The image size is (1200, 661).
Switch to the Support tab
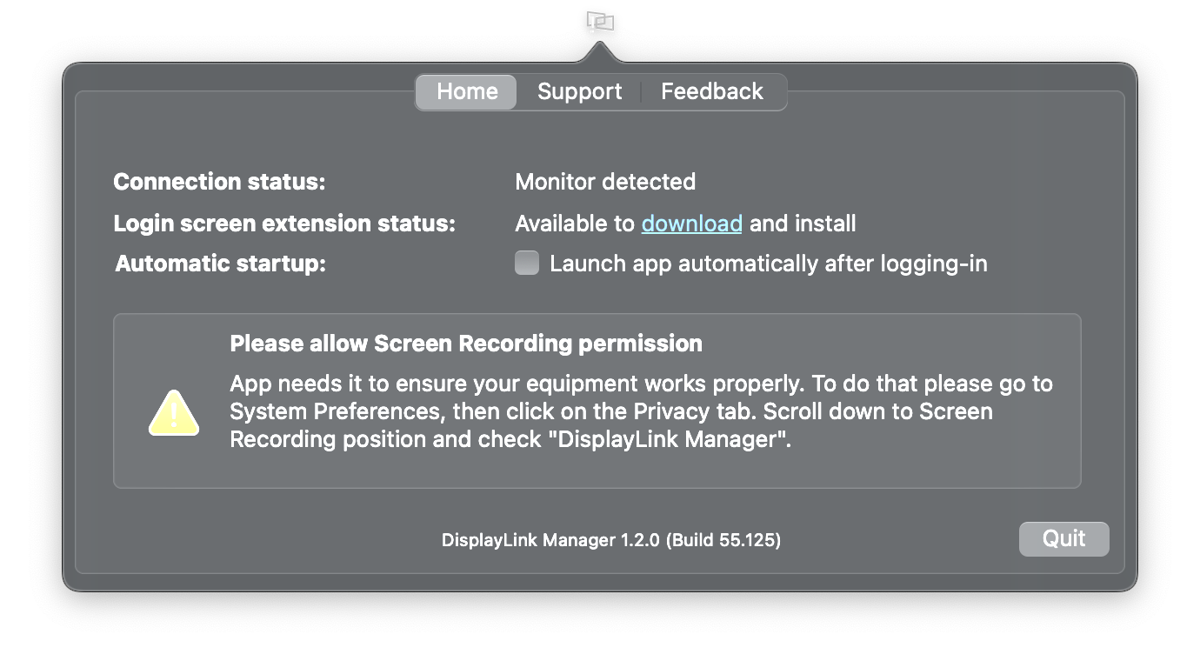point(579,91)
